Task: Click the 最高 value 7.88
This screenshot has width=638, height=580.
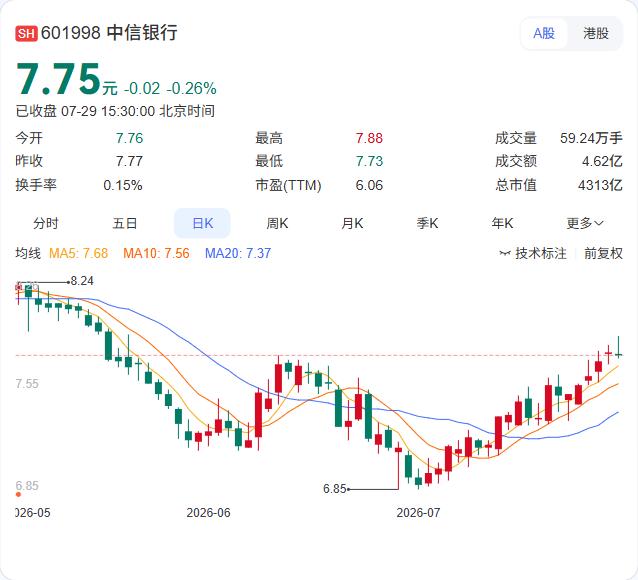Action: click(369, 138)
